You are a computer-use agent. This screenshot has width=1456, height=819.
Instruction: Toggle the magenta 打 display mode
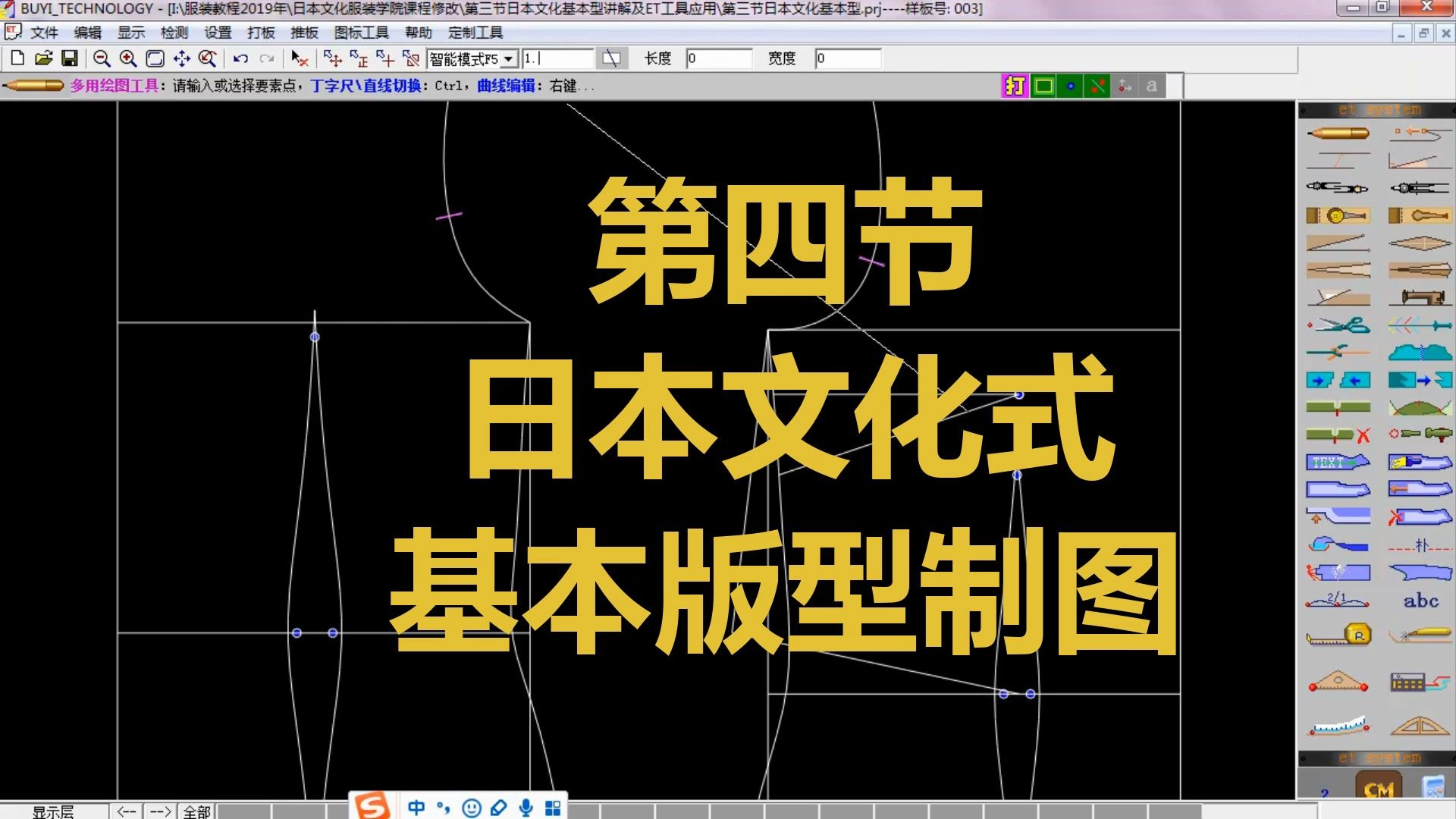point(1015,86)
